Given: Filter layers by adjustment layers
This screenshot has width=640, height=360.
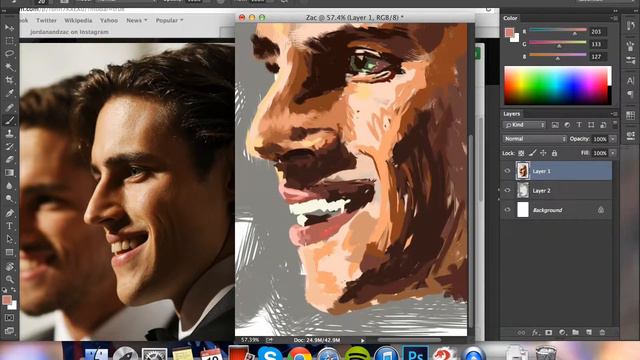Looking at the screenshot, I should pyautogui.click(x=567, y=125).
